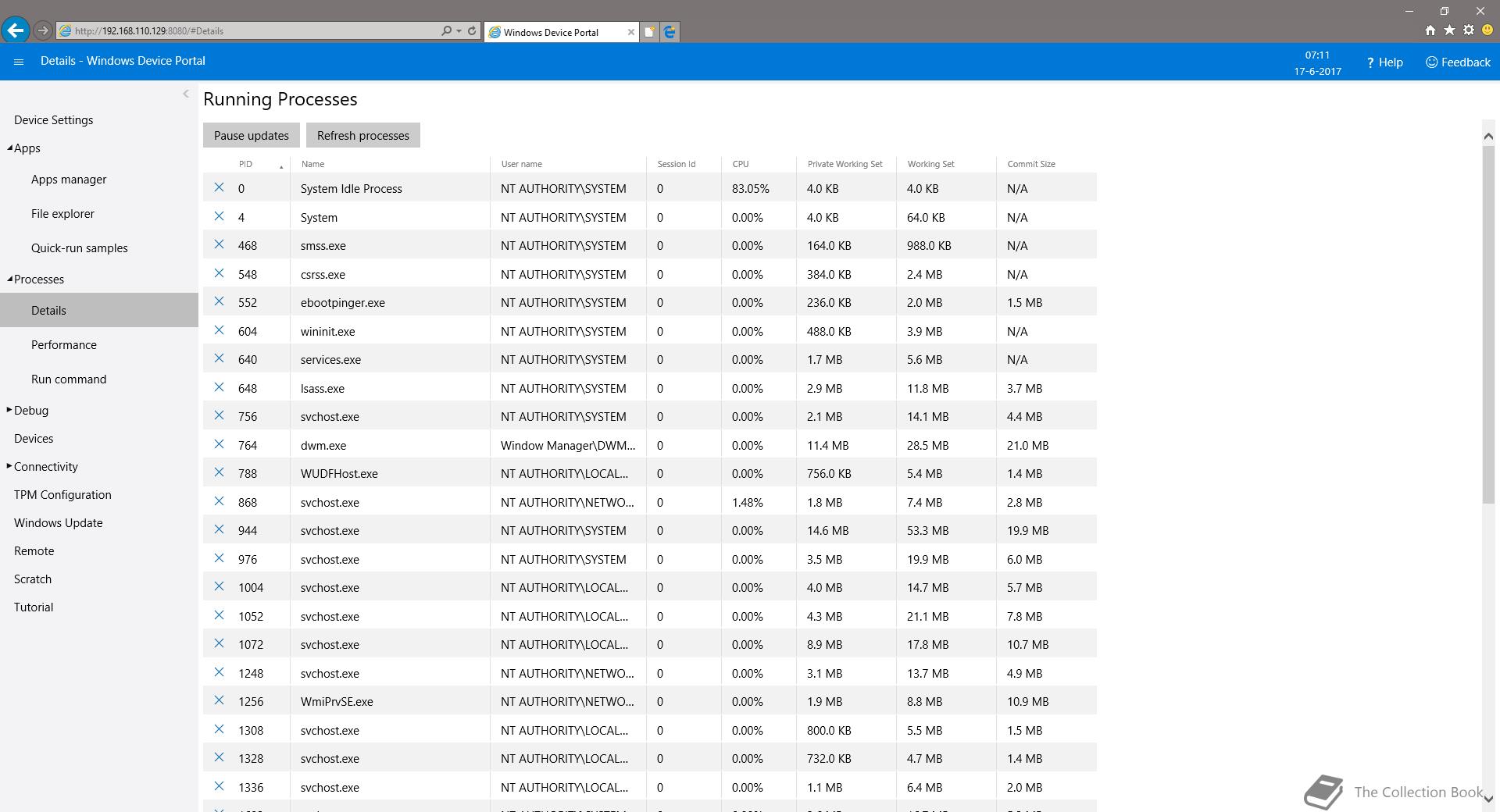Click the smiley feedback browser icon
Screen dimensions: 1500x812
tap(1487, 30)
